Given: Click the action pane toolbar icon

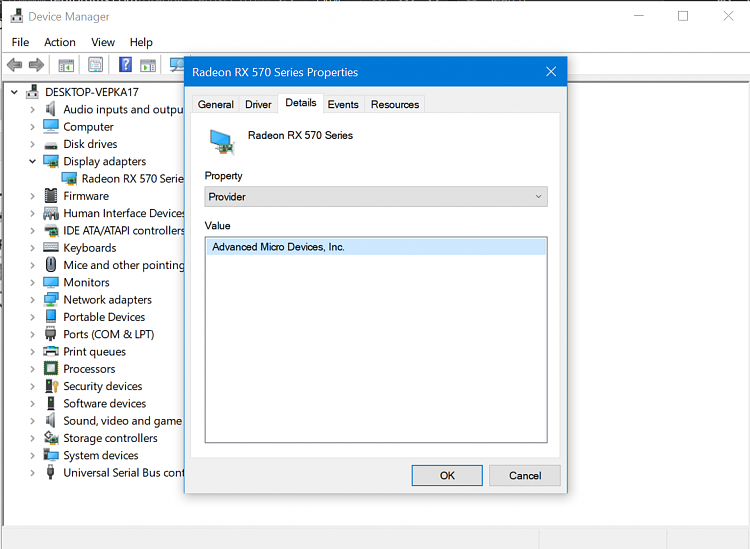Looking at the screenshot, I should [148, 65].
